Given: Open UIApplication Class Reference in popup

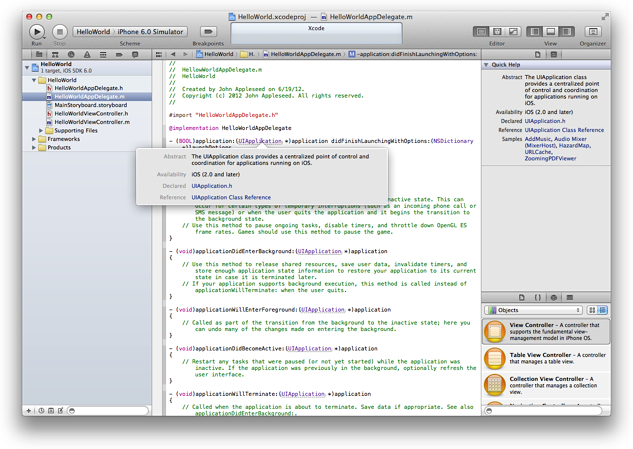Looking at the screenshot, I should point(231,198).
